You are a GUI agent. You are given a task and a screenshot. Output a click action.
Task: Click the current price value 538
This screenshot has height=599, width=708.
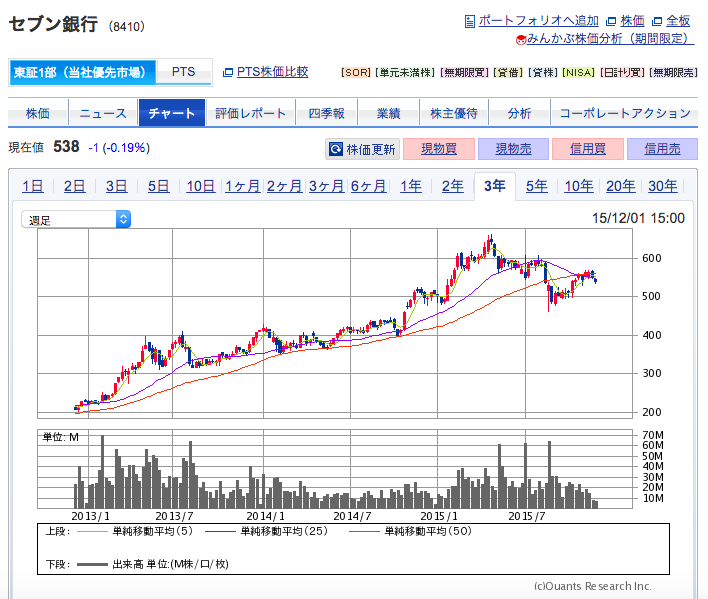[x=66, y=147]
